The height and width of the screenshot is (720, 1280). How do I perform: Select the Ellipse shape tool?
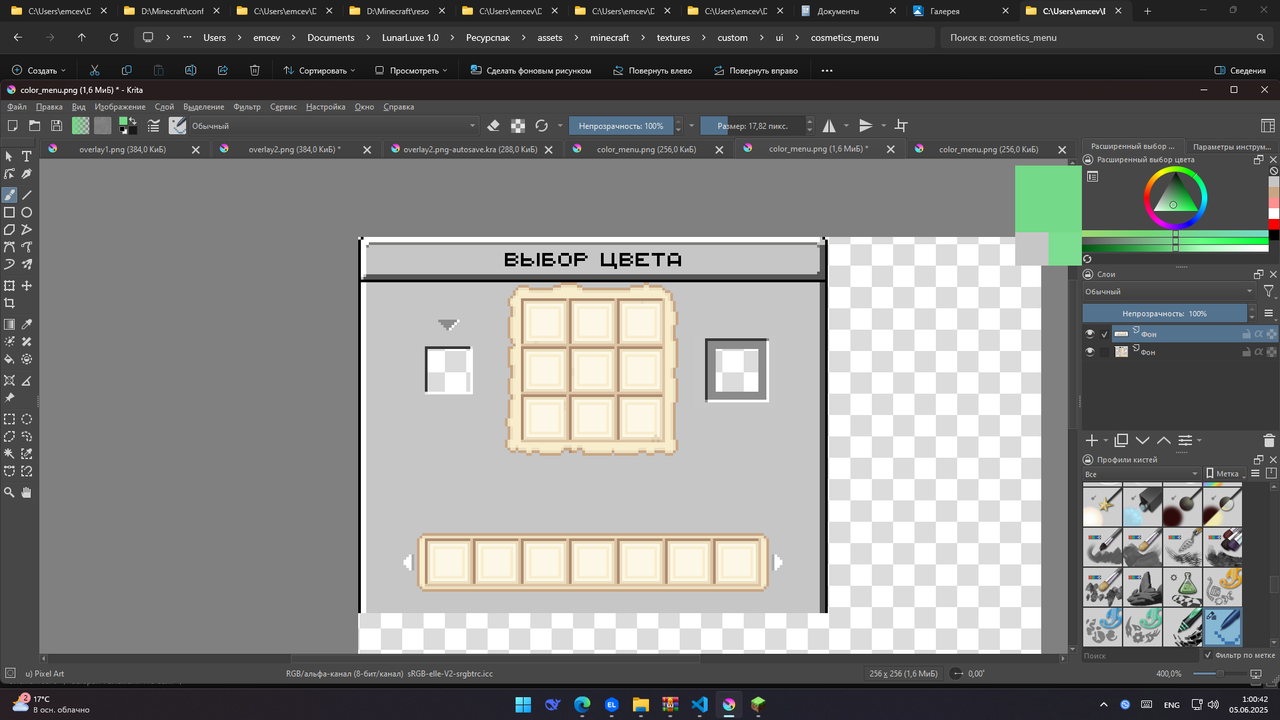pyautogui.click(x=27, y=213)
